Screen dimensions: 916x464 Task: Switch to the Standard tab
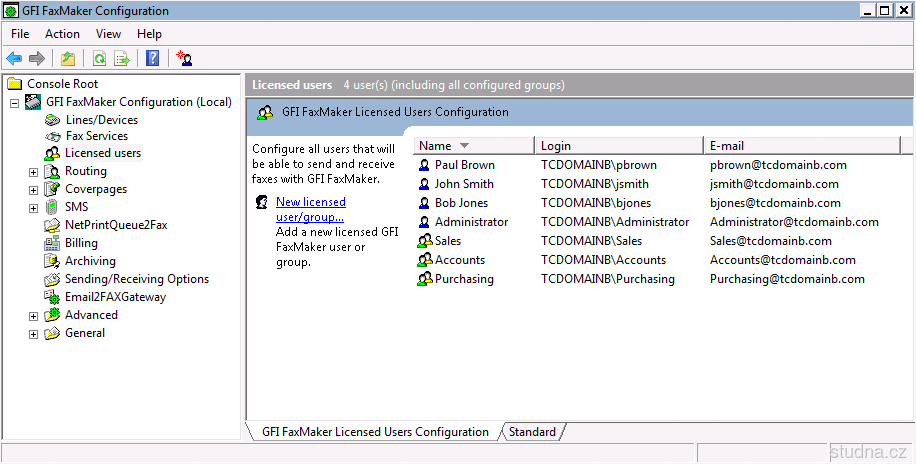coord(532,432)
